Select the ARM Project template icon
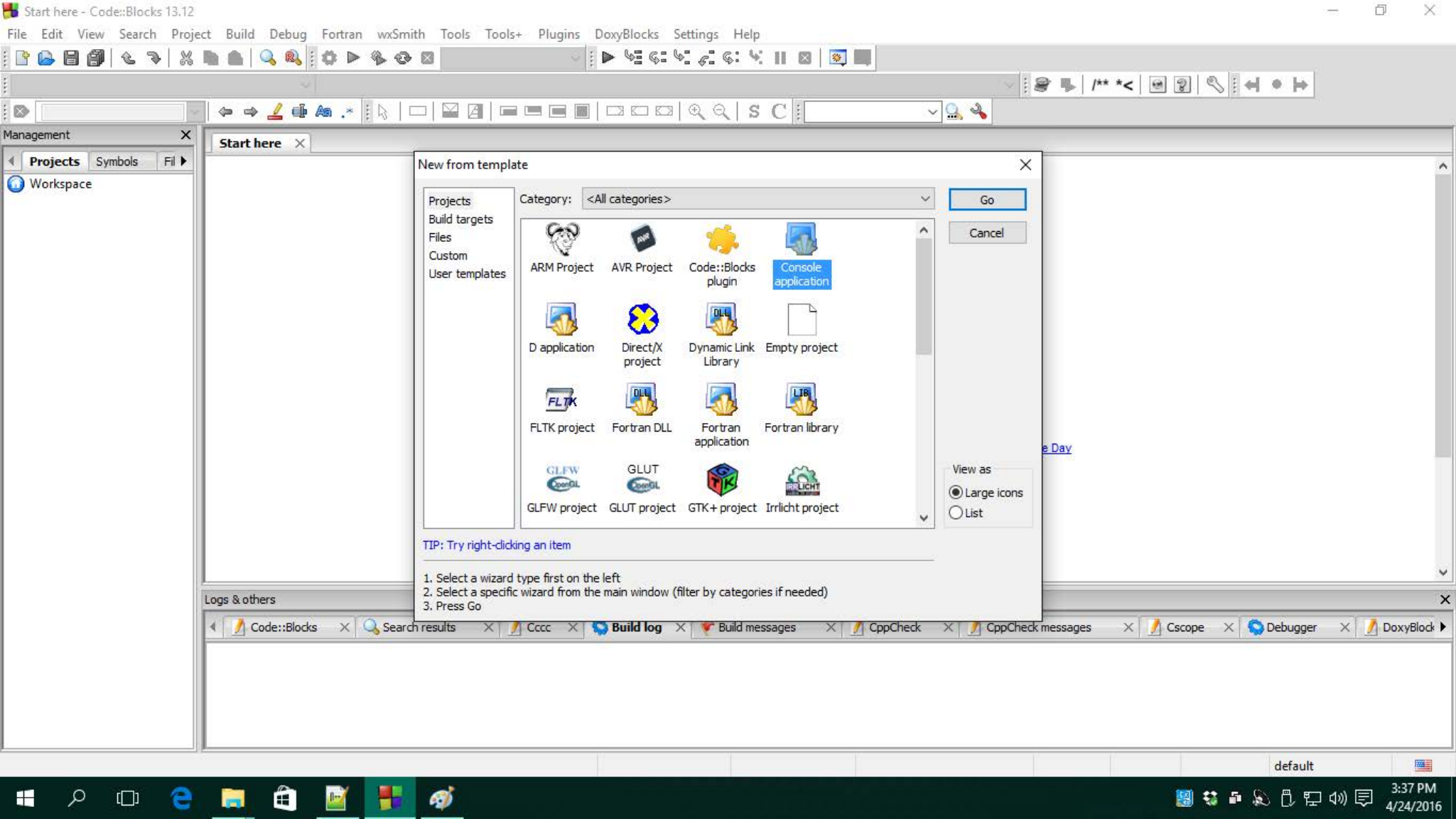The width and height of the screenshot is (1456, 819). [x=561, y=240]
